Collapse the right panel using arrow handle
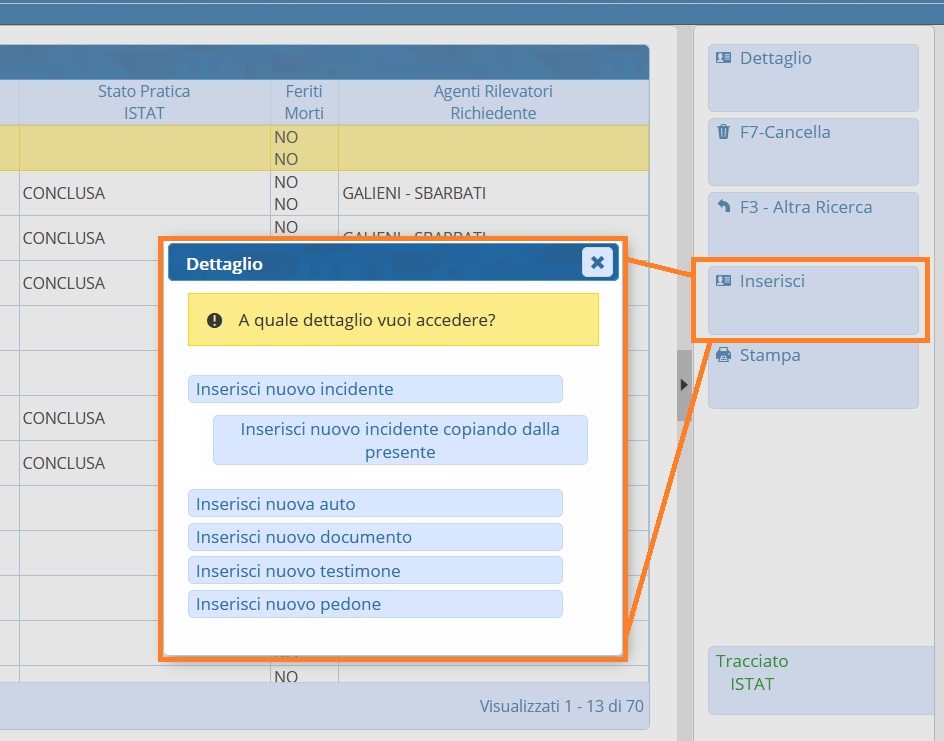This screenshot has height=741, width=944. (x=684, y=385)
